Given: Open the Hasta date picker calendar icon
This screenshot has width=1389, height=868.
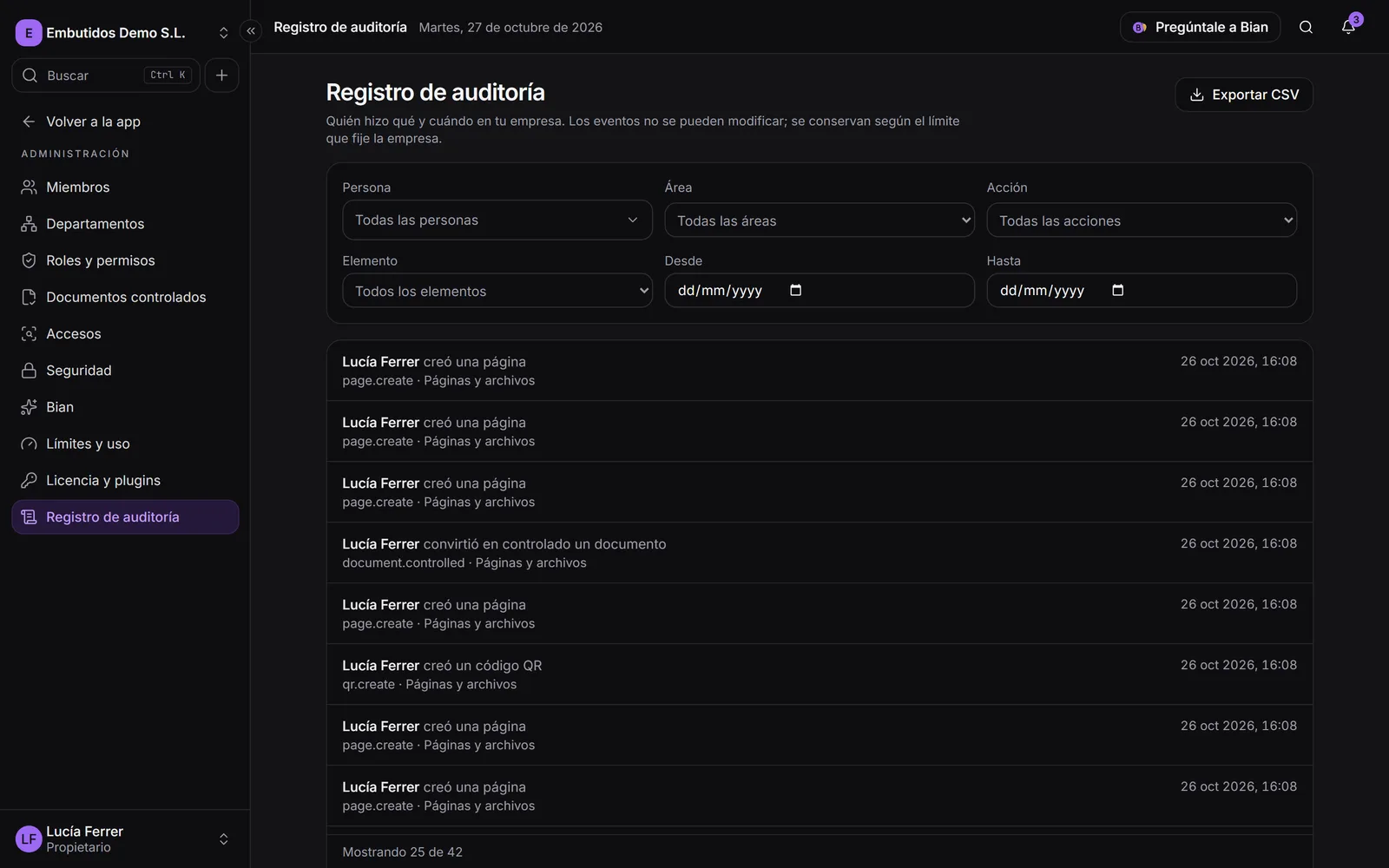Looking at the screenshot, I should (1117, 290).
